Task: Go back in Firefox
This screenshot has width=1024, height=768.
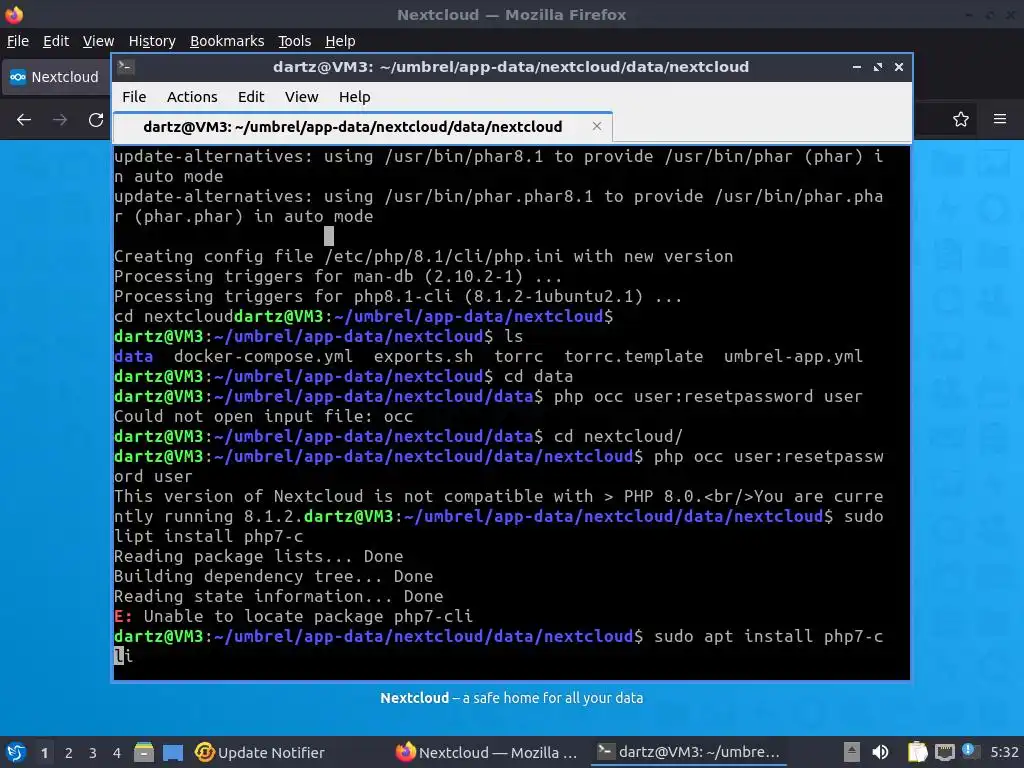Action: click(x=24, y=120)
